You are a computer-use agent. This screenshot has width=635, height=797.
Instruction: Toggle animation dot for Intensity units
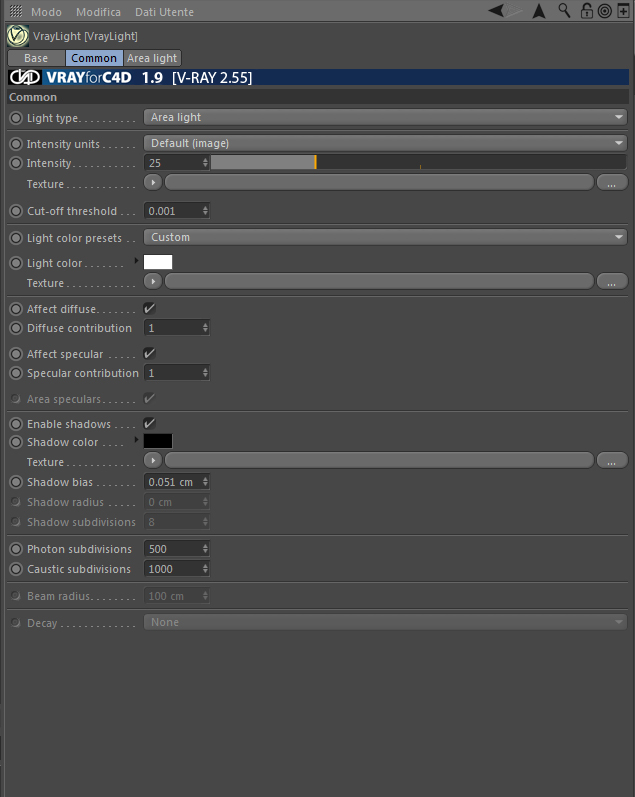(16, 144)
